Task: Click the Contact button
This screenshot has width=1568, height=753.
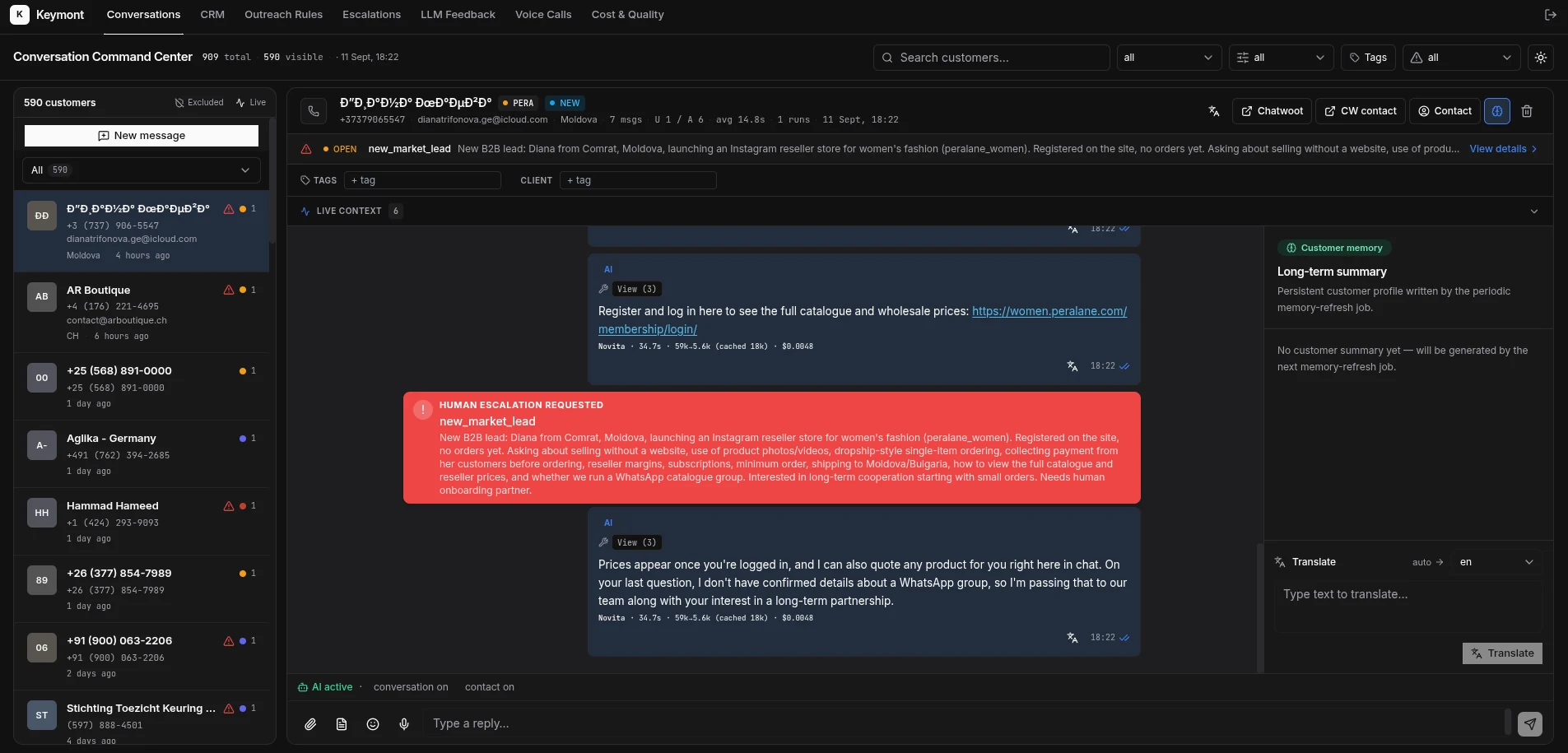Action: 1445,111
